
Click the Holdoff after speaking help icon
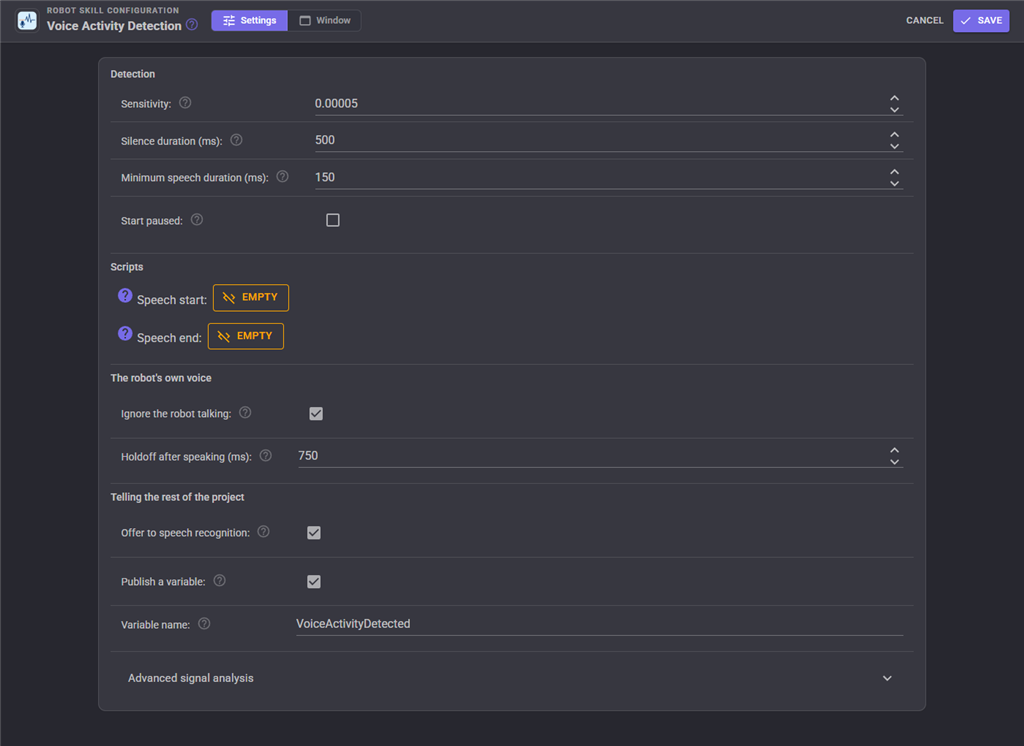pos(265,455)
